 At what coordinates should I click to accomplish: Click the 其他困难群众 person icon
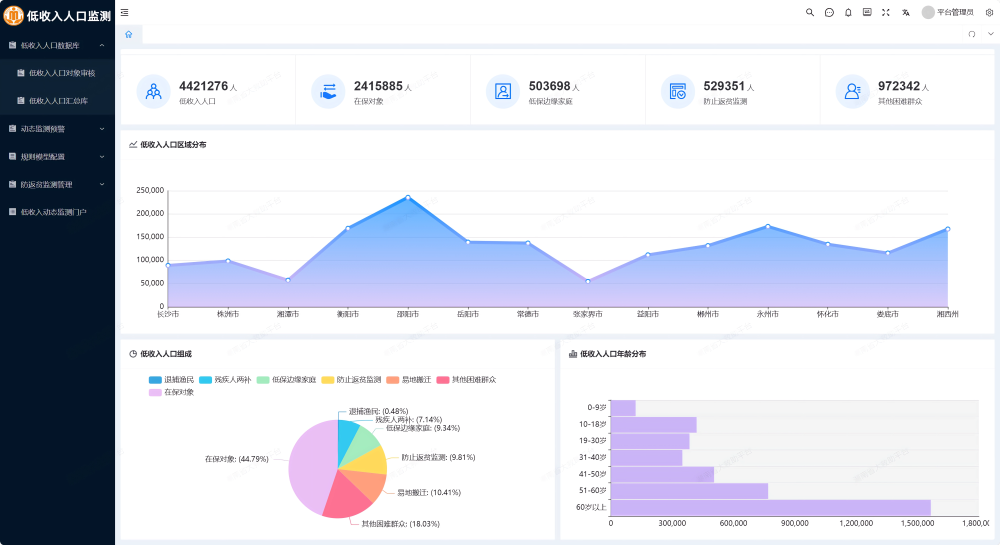[853, 92]
